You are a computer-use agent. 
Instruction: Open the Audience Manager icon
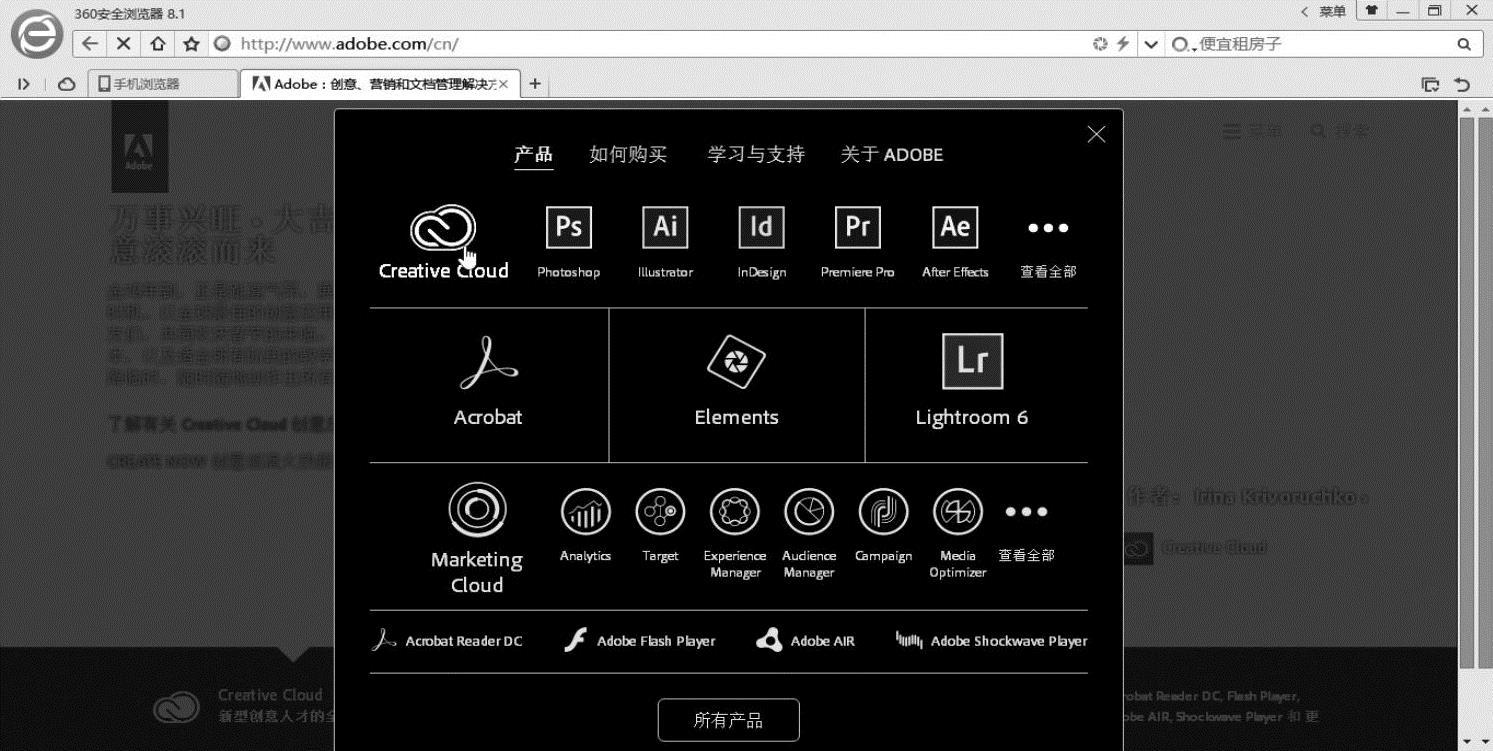pyautogui.click(x=809, y=513)
